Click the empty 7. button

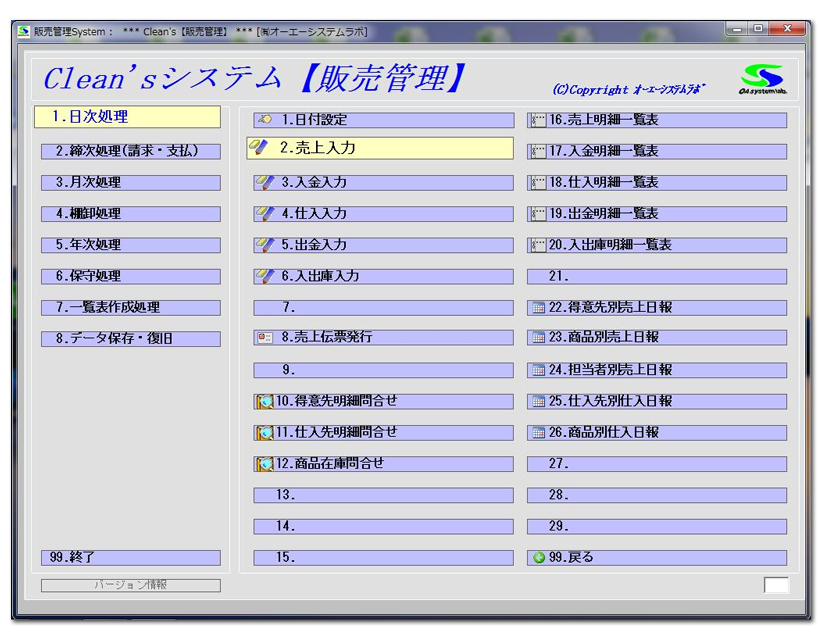point(383,308)
